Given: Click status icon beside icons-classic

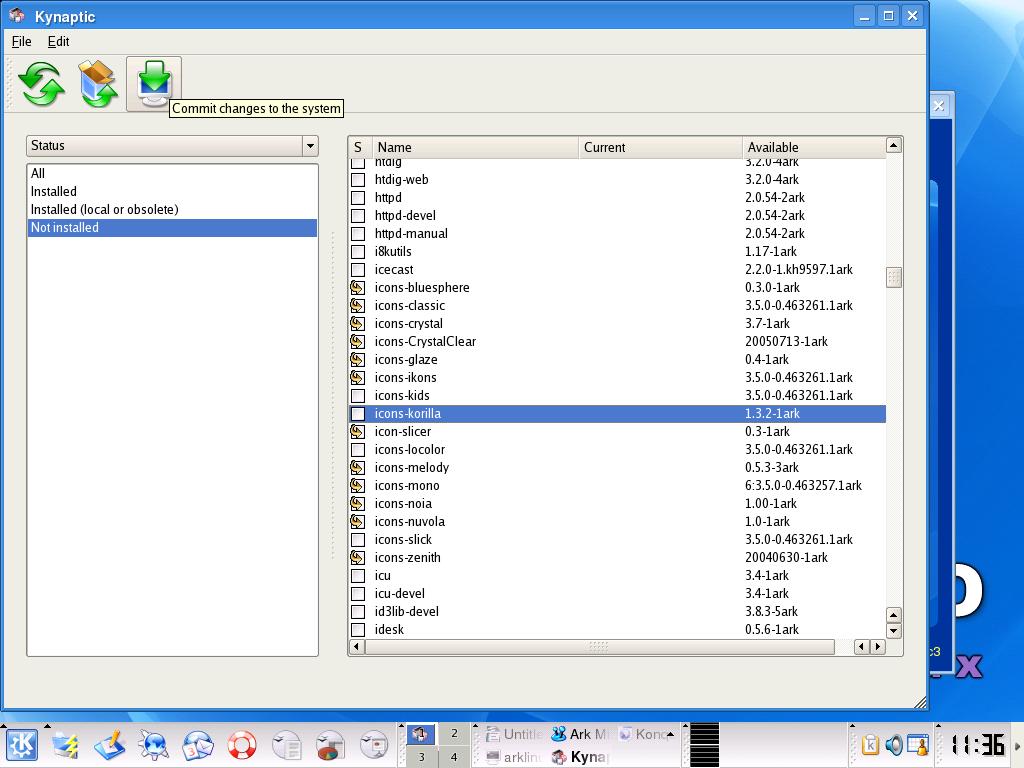Looking at the screenshot, I should pos(357,306).
